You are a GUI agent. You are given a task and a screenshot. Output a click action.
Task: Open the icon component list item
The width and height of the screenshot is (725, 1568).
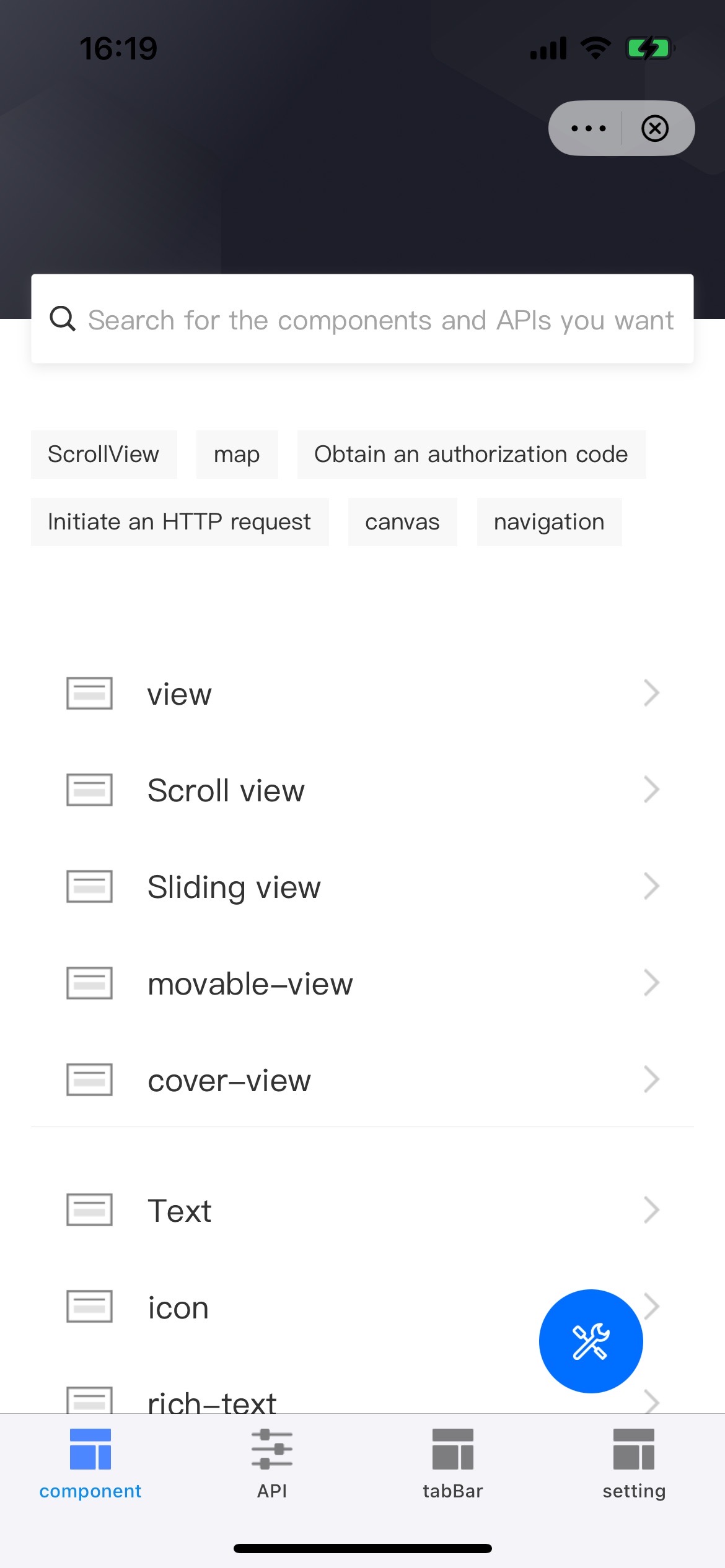(178, 1307)
